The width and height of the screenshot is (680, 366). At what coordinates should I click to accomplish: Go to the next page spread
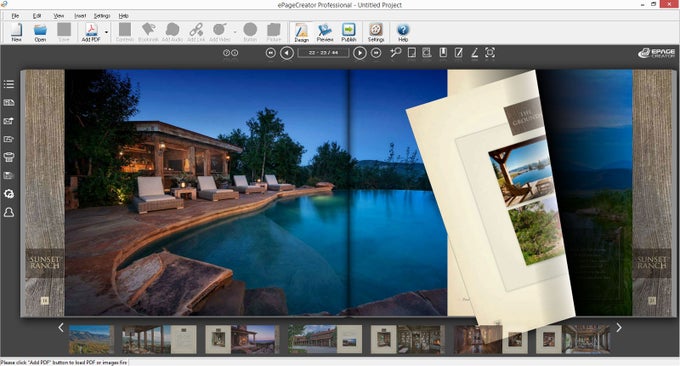(x=360, y=53)
